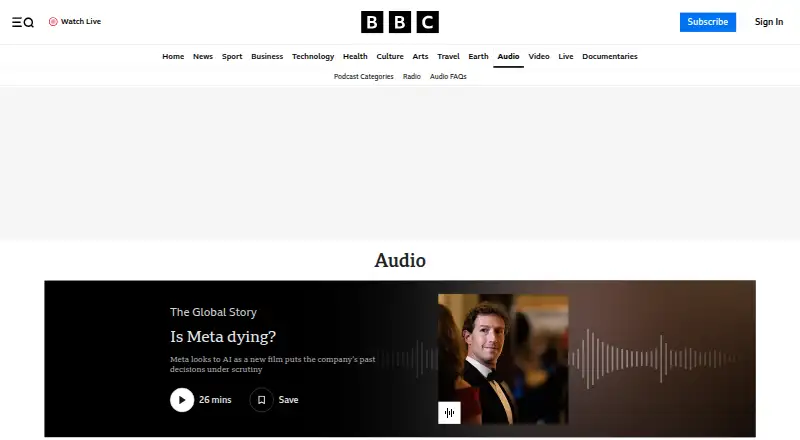The width and height of the screenshot is (800, 440).
Task: Open the Earth section
Action: coord(478,56)
